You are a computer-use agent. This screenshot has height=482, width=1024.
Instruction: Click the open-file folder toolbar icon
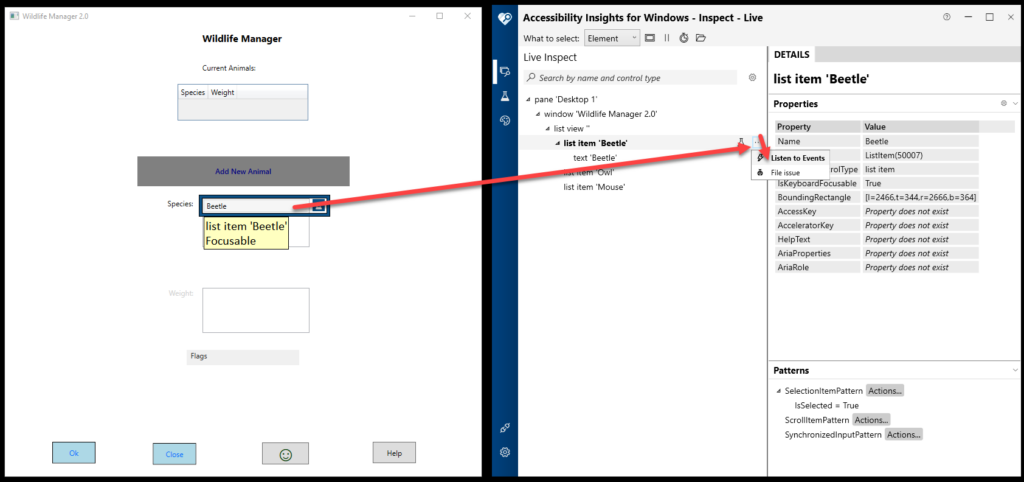pyautogui.click(x=701, y=39)
